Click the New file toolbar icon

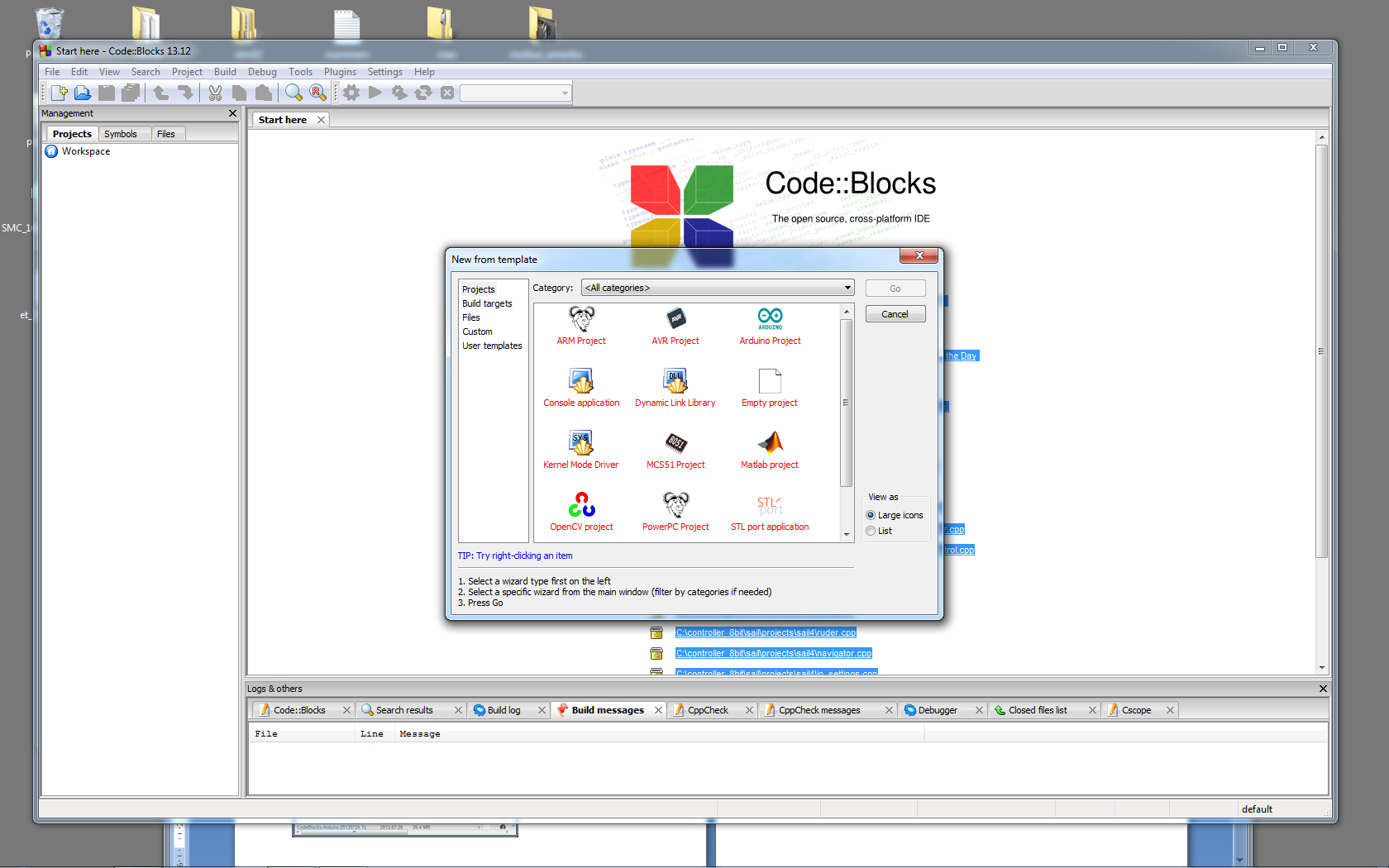[x=60, y=93]
